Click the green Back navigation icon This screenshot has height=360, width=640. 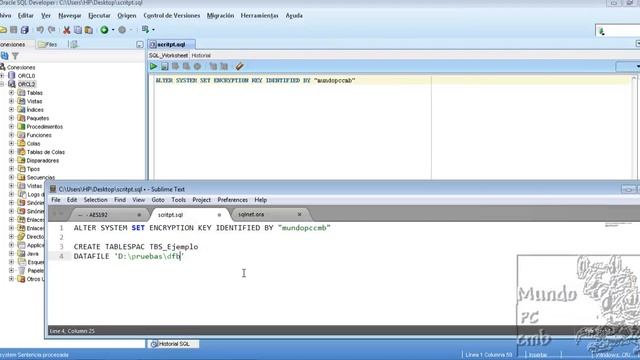(x=104, y=30)
